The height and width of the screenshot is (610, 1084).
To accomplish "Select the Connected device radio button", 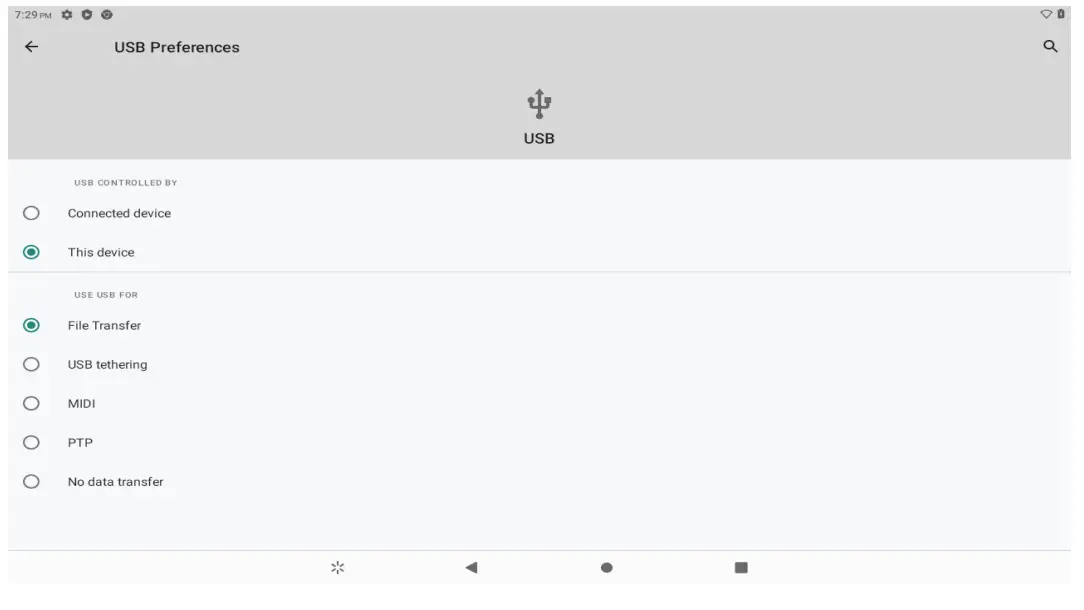I will click(x=31, y=213).
